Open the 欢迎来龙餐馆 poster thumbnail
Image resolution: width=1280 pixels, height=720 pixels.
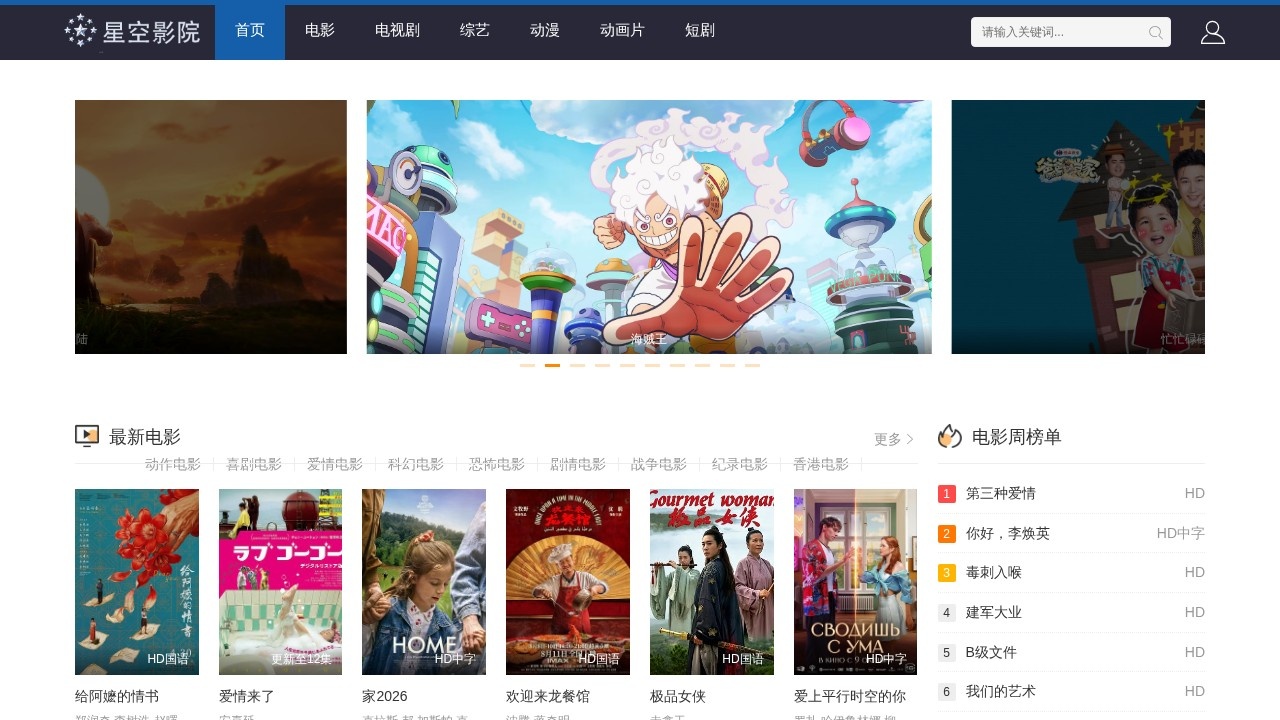coord(568,582)
